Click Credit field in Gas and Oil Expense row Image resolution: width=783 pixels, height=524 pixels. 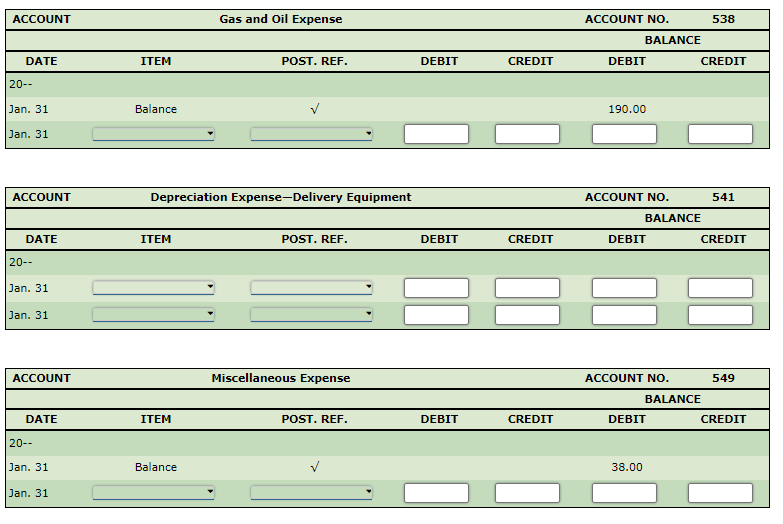pyautogui.click(x=527, y=134)
